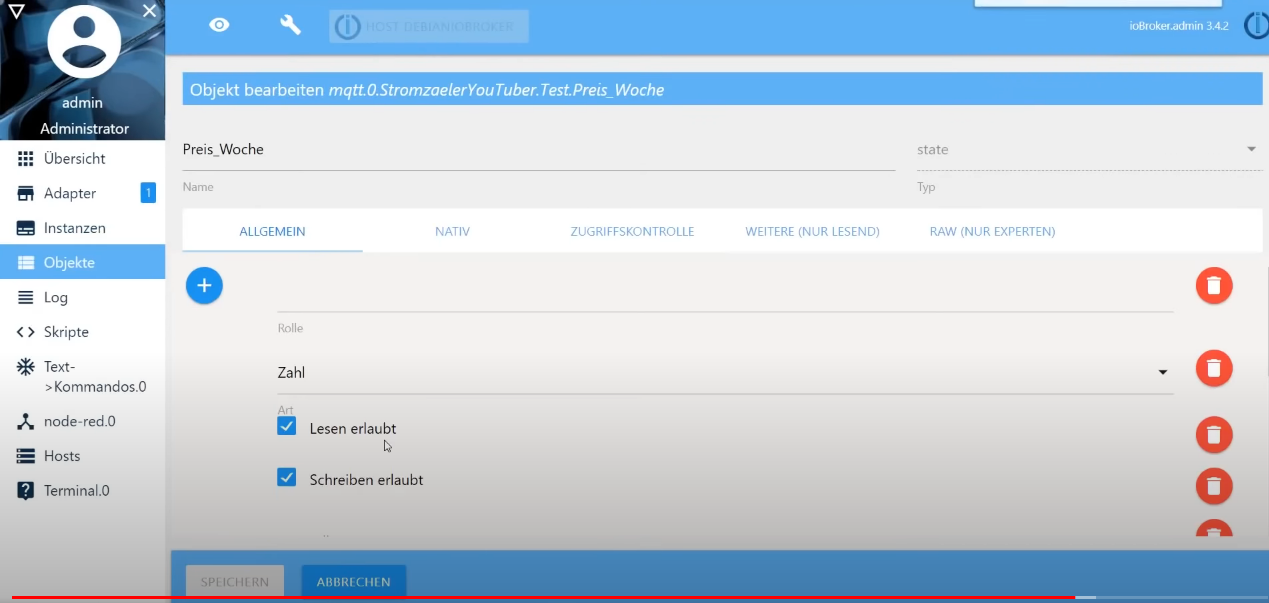The width and height of the screenshot is (1269, 603).
Task: Open the wrench settings icon
Action: click(x=290, y=26)
